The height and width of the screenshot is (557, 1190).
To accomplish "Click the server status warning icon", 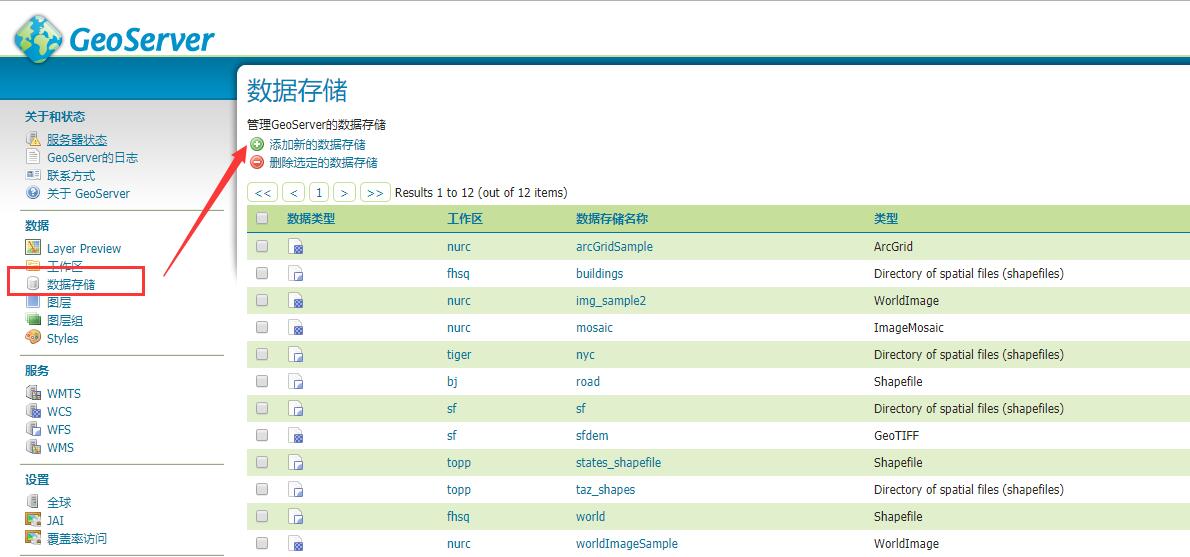I will pyautogui.click(x=33, y=140).
